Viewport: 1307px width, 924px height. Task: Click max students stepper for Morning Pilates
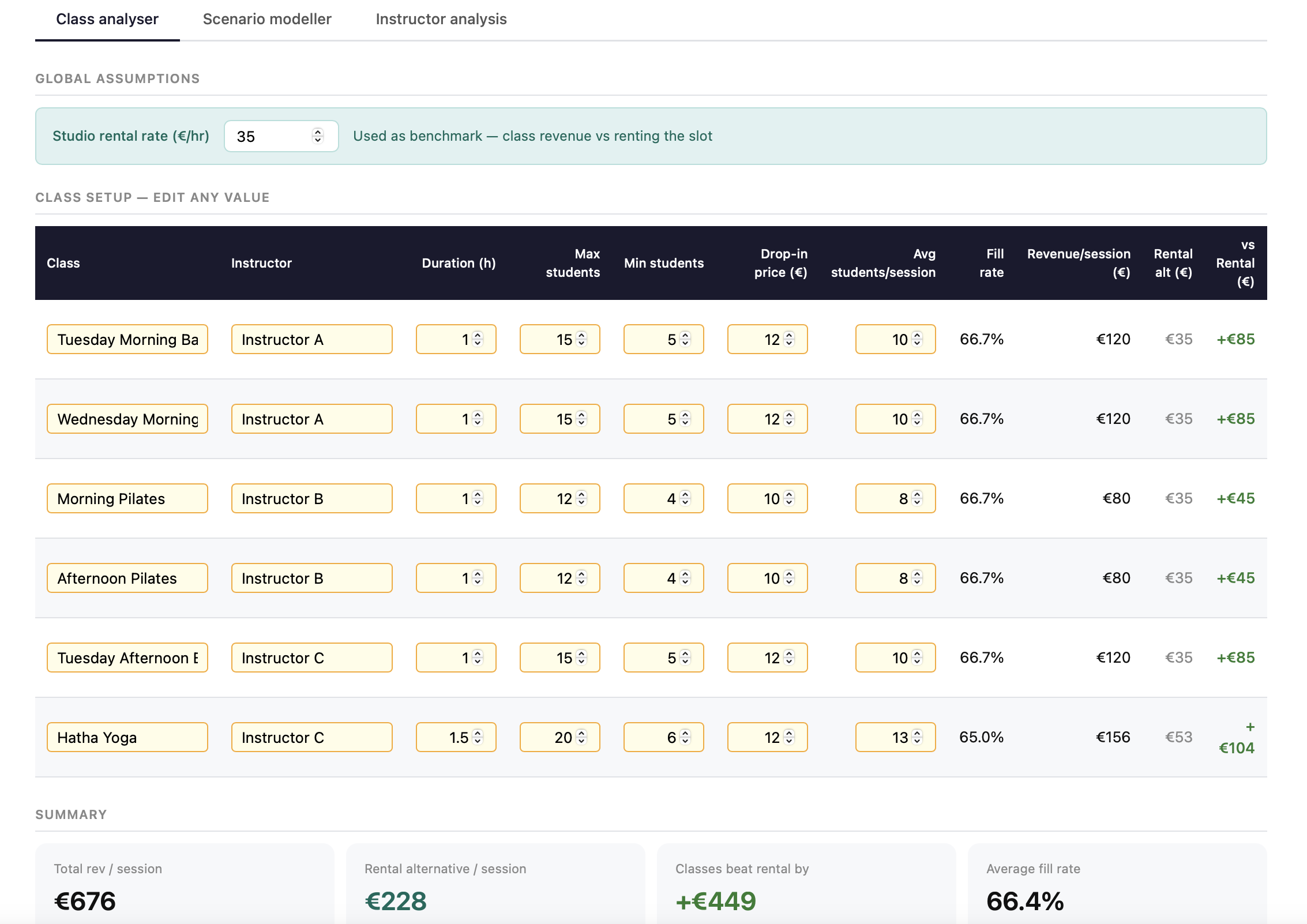[x=581, y=498]
